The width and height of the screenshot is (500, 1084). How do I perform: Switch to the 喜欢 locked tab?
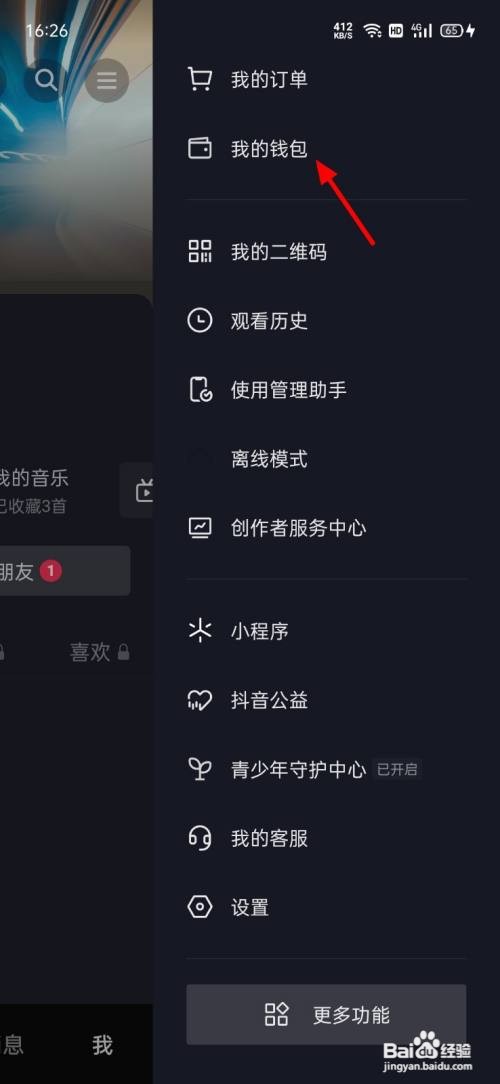[100, 652]
